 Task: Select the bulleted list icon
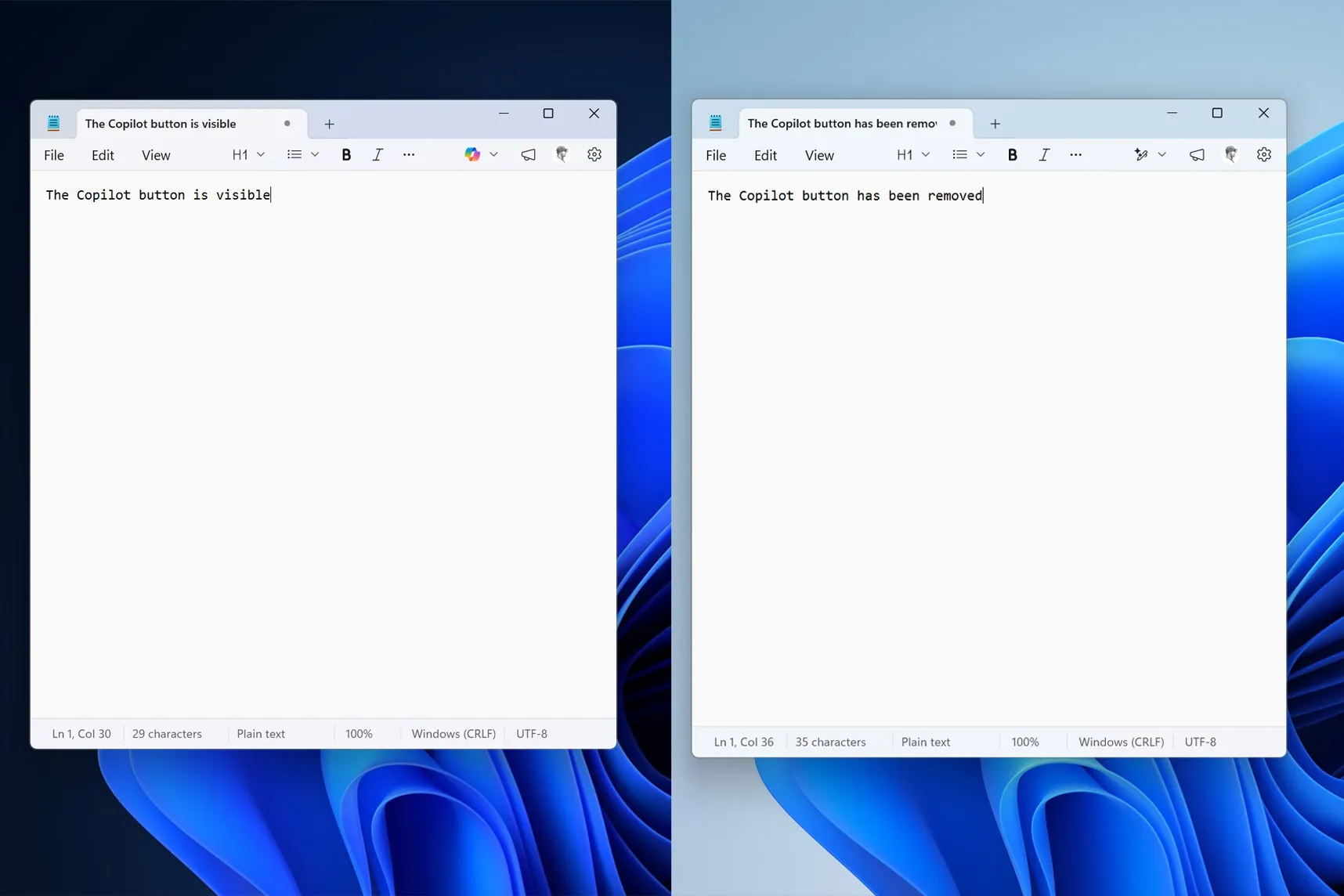click(294, 154)
